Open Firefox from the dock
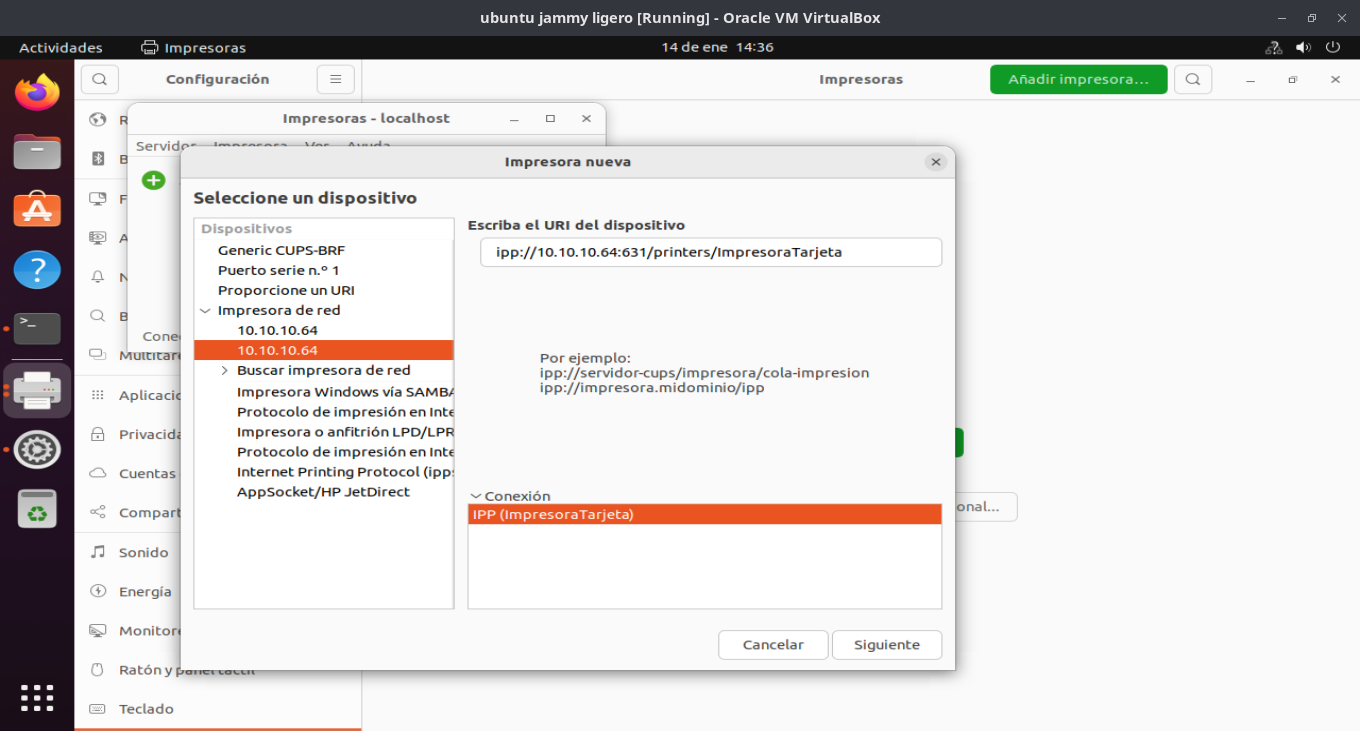 [x=37, y=93]
